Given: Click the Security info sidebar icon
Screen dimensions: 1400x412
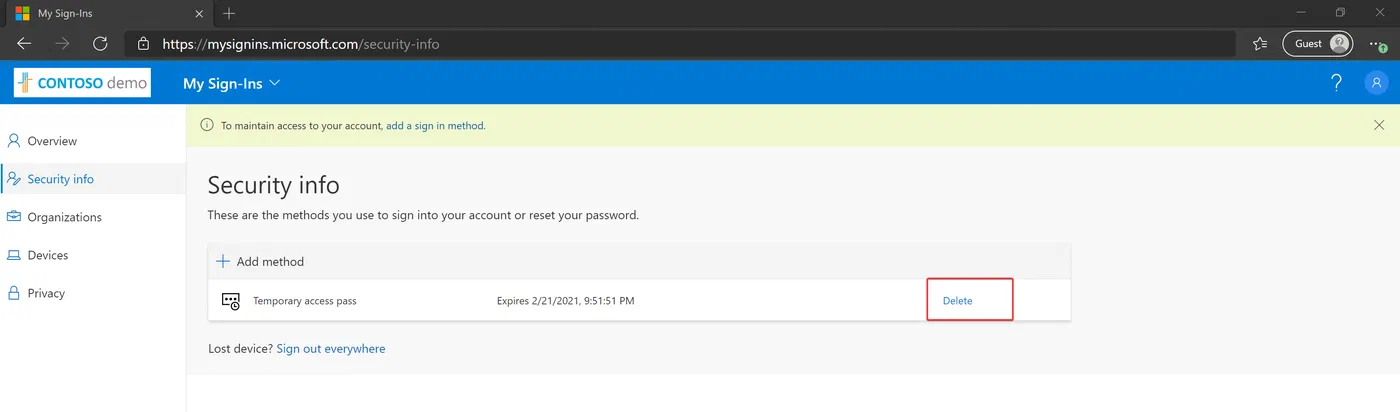Looking at the screenshot, I should [x=14, y=179].
